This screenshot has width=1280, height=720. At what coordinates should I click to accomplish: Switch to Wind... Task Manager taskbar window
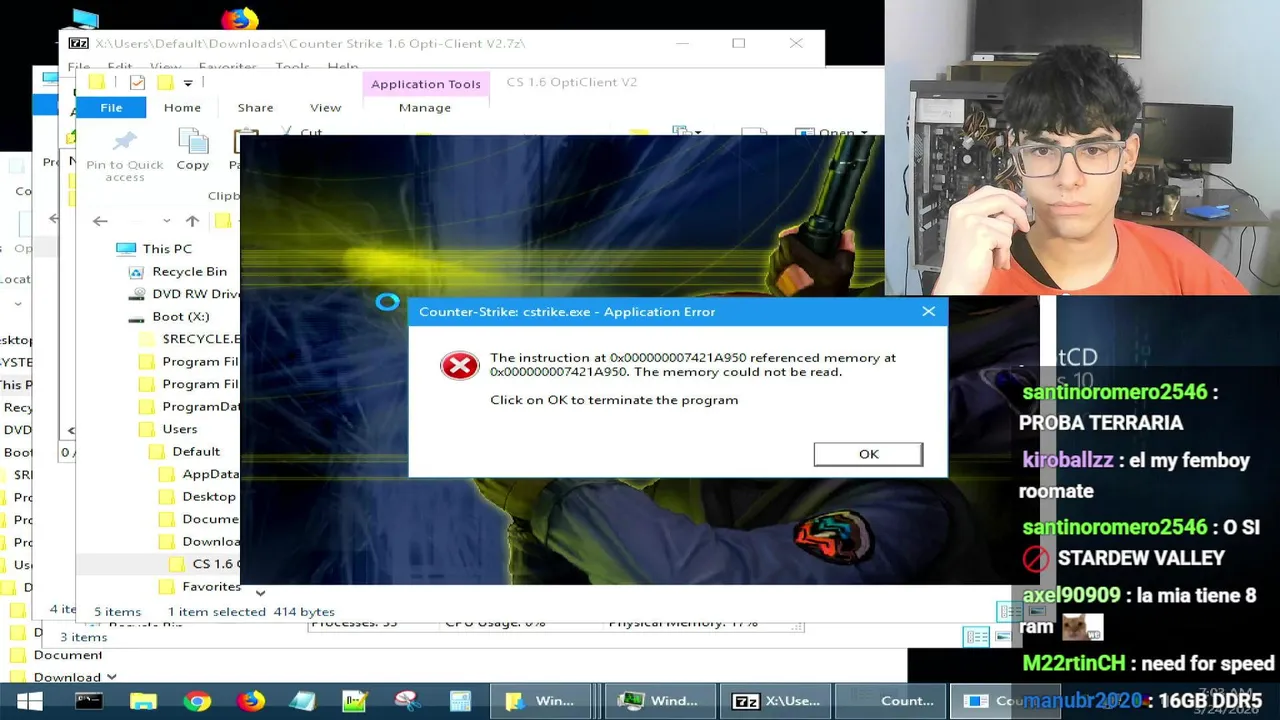pyautogui.click(x=661, y=701)
